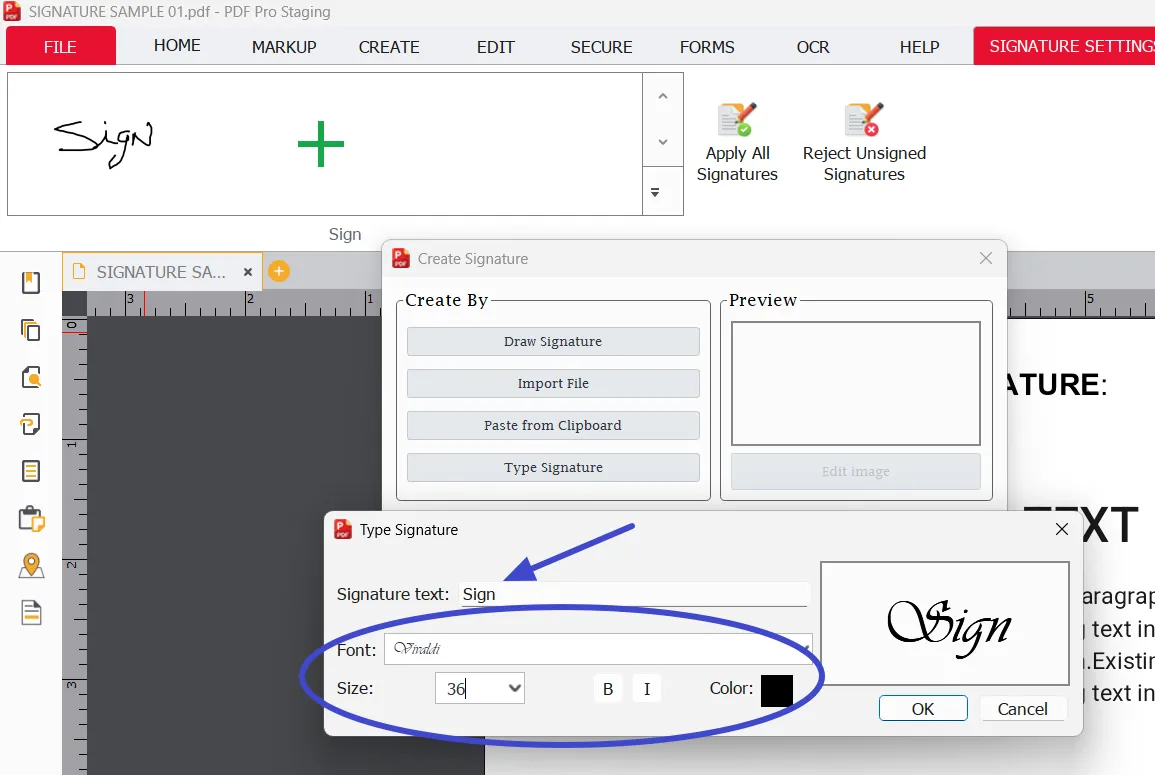Image resolution: width=1155 pixels, height=775 pixels.
Task: Click the Apply All Signatures icon
Action: pos(737,120)
